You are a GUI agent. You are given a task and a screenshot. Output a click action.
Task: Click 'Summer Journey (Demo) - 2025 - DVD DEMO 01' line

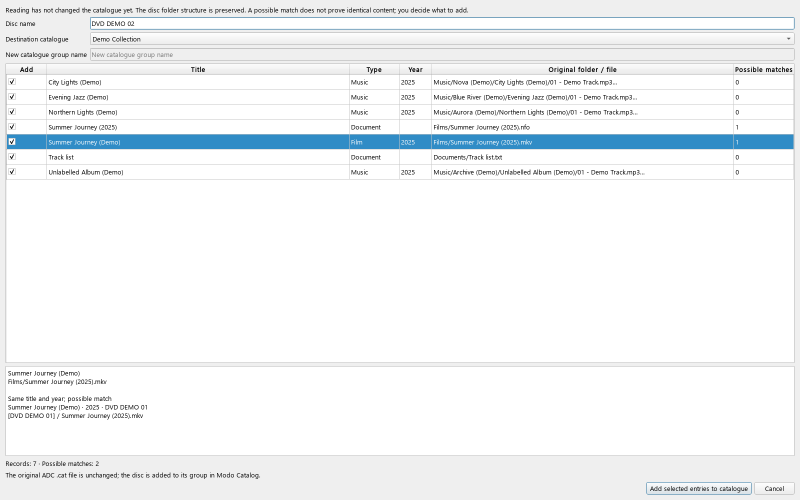tap(78, 407)
